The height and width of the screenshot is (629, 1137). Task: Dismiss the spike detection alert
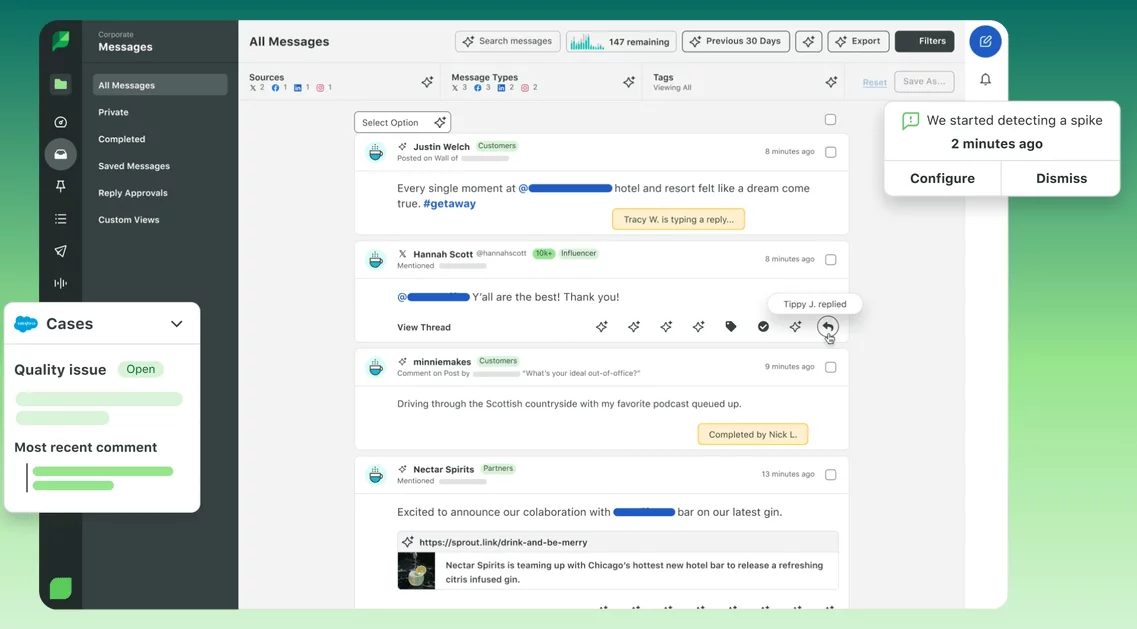(x=1060, y=178)
